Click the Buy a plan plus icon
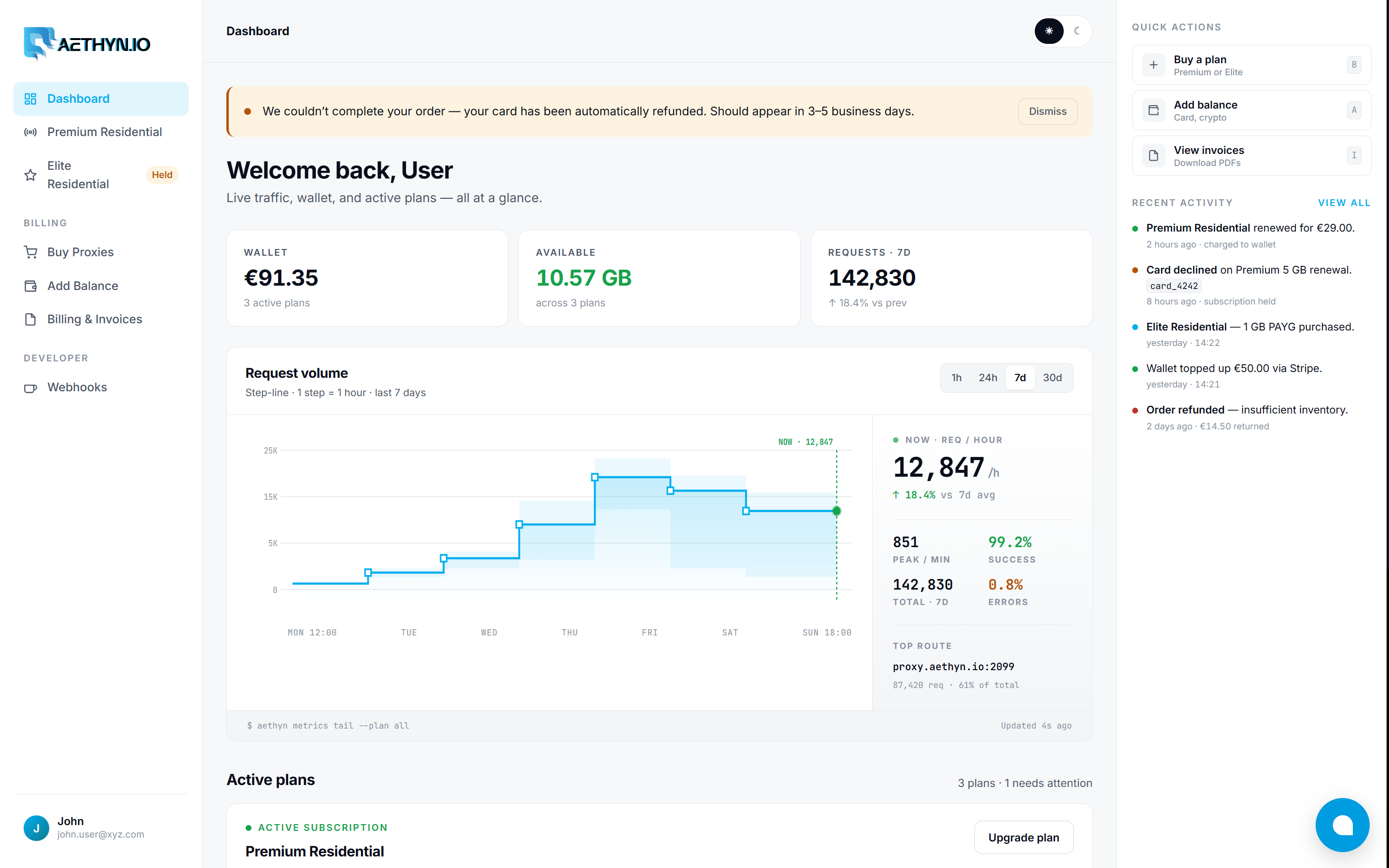The height and width of the screenshot is (868, 1389). [1153, 65]
